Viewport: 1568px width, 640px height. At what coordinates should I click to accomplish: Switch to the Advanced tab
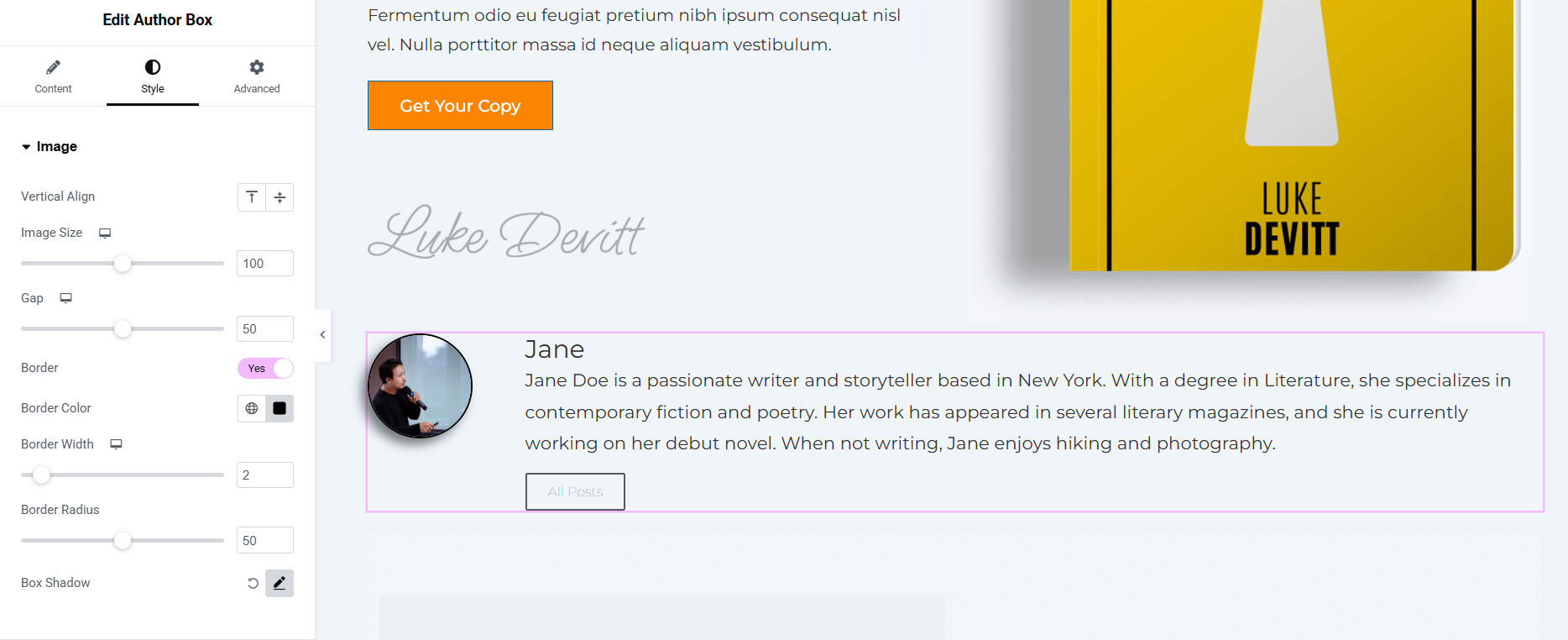257,76
